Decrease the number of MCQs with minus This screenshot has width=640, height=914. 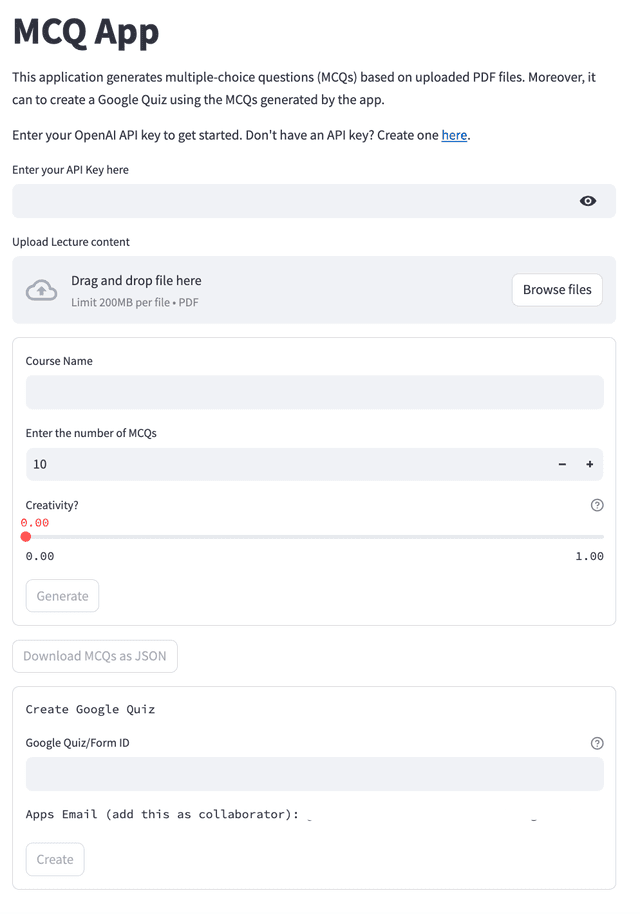coord(562,464)
